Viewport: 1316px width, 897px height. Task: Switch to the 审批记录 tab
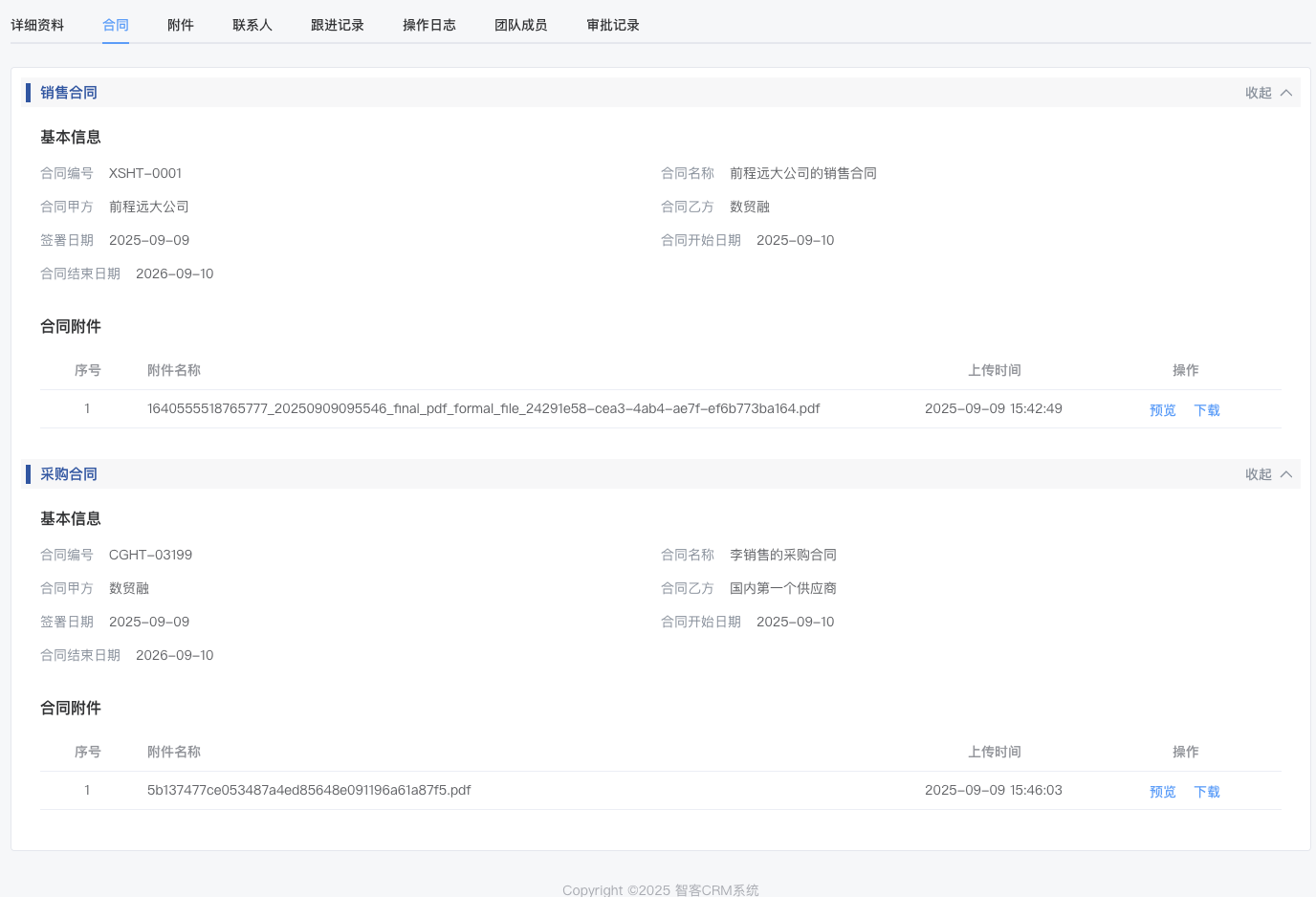point(613,25)
